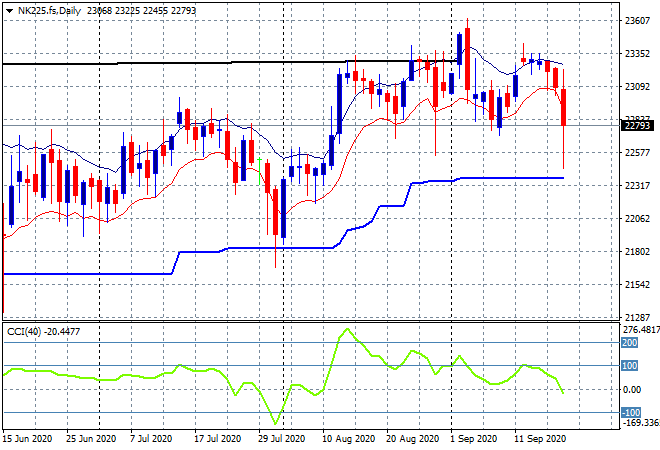Click the 276.4817 CCI scale maximum label
This screenshot has width=660, height=450.
pos(641,330)
